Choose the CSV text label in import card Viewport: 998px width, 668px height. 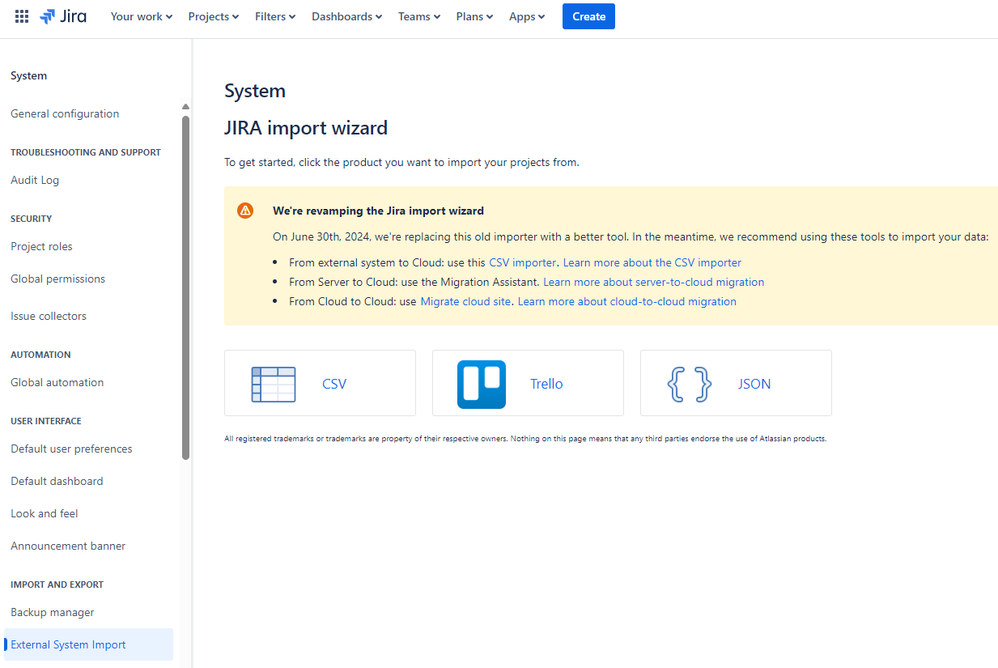pos(334,384)
